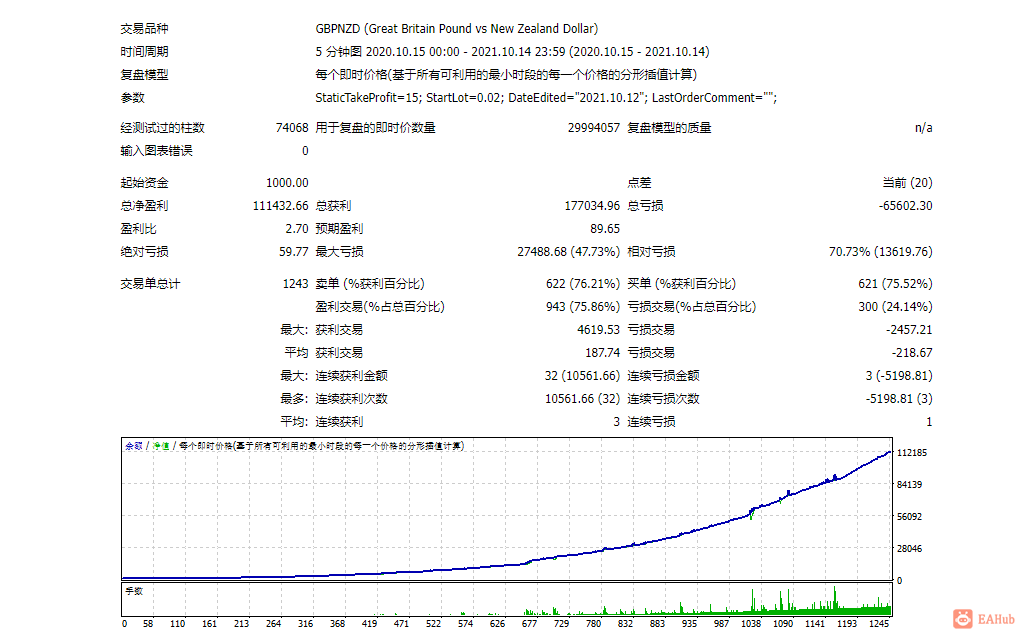Click the 连续获利次数 label
Screen dimensions: 1024x634
351,398
